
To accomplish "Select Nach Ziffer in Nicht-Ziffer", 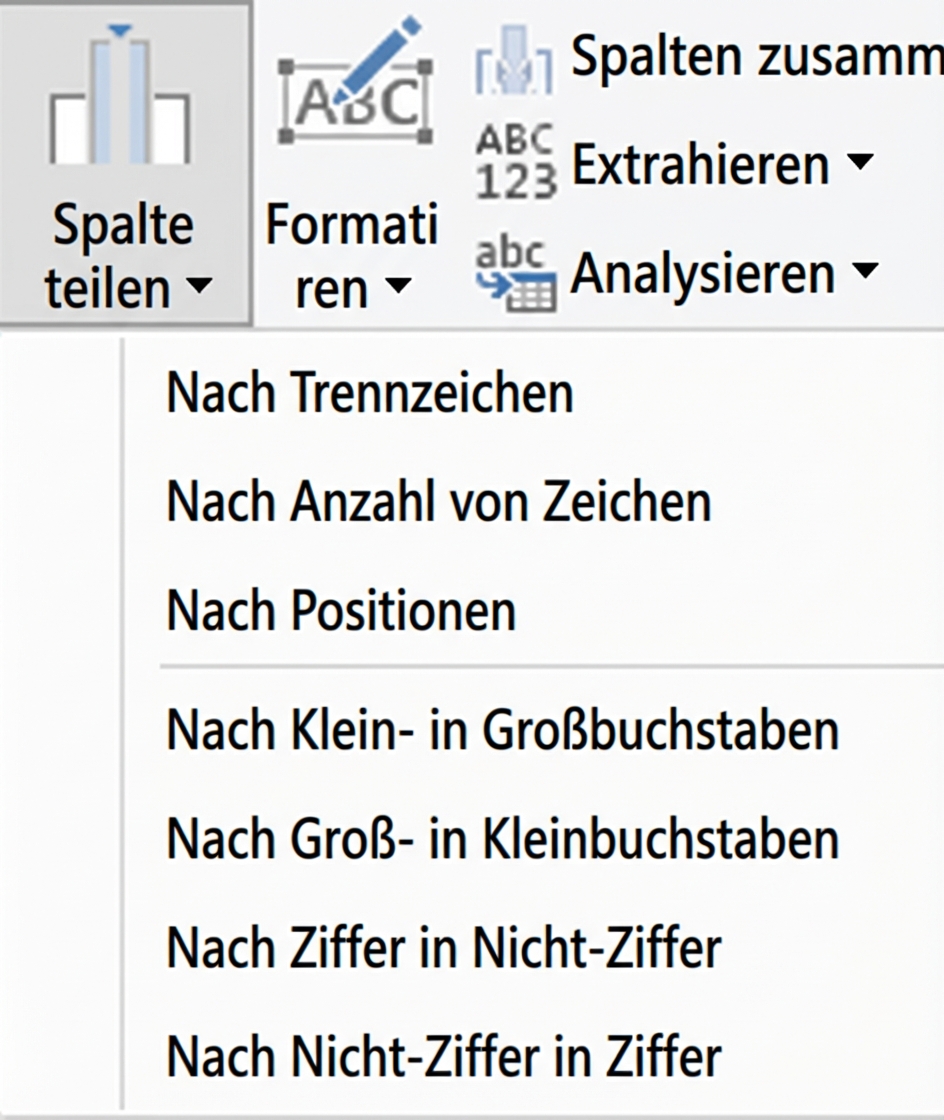I will (444, 948).
